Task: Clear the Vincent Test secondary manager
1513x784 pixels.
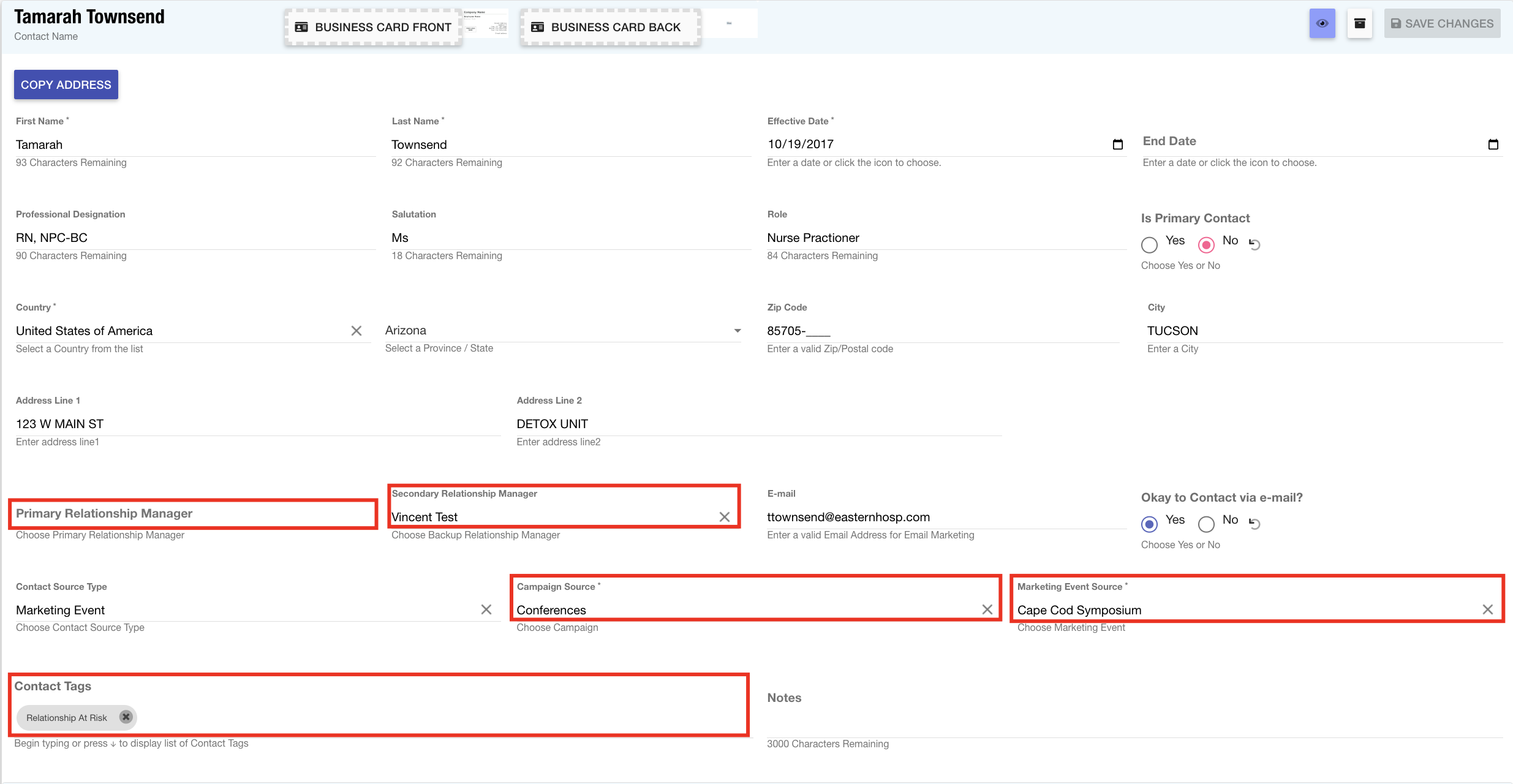Action: [x=724, y=517]
